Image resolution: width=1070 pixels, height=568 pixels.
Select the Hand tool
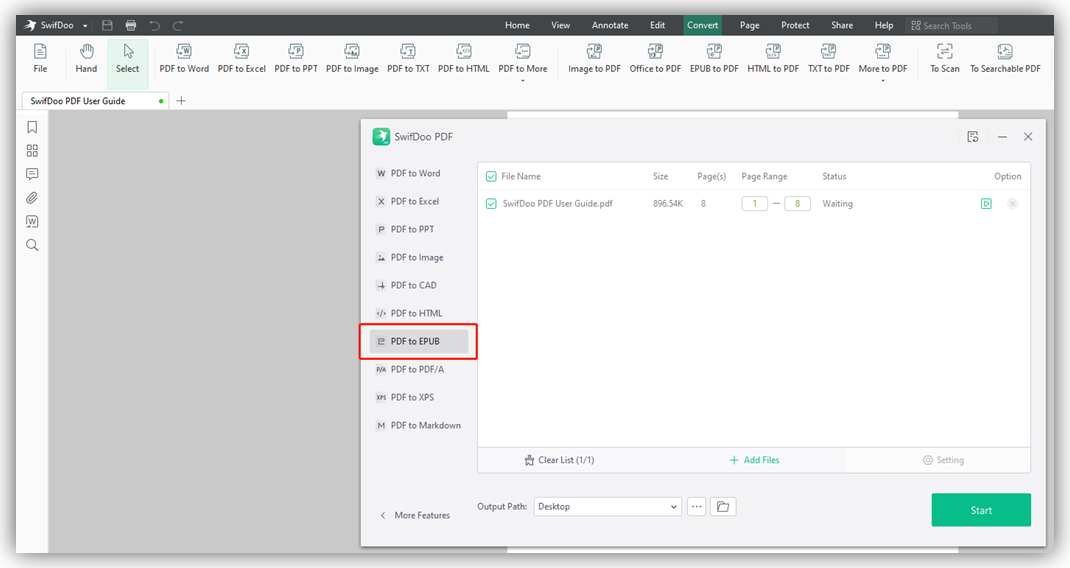pos(86,59)
